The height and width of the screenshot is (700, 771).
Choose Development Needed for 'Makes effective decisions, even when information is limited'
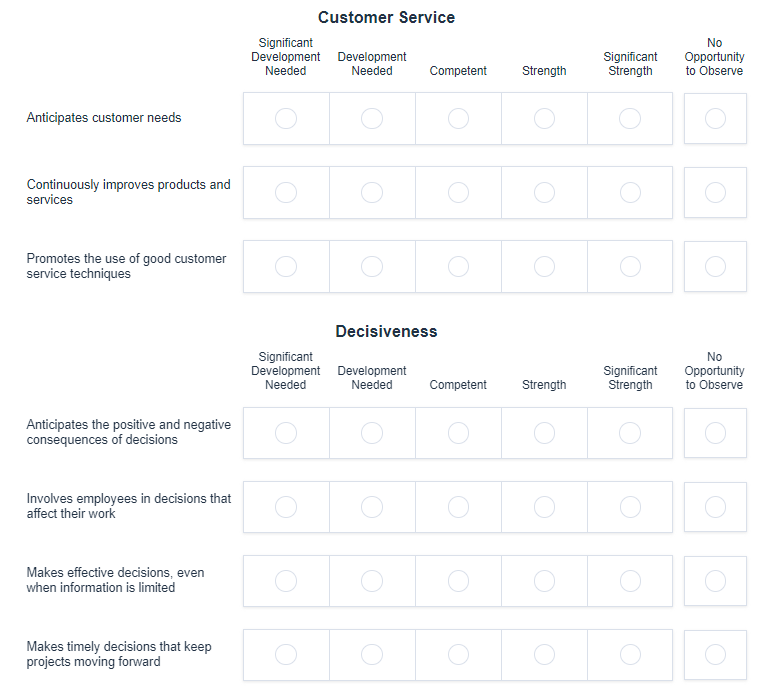click(x=372, y=581)
